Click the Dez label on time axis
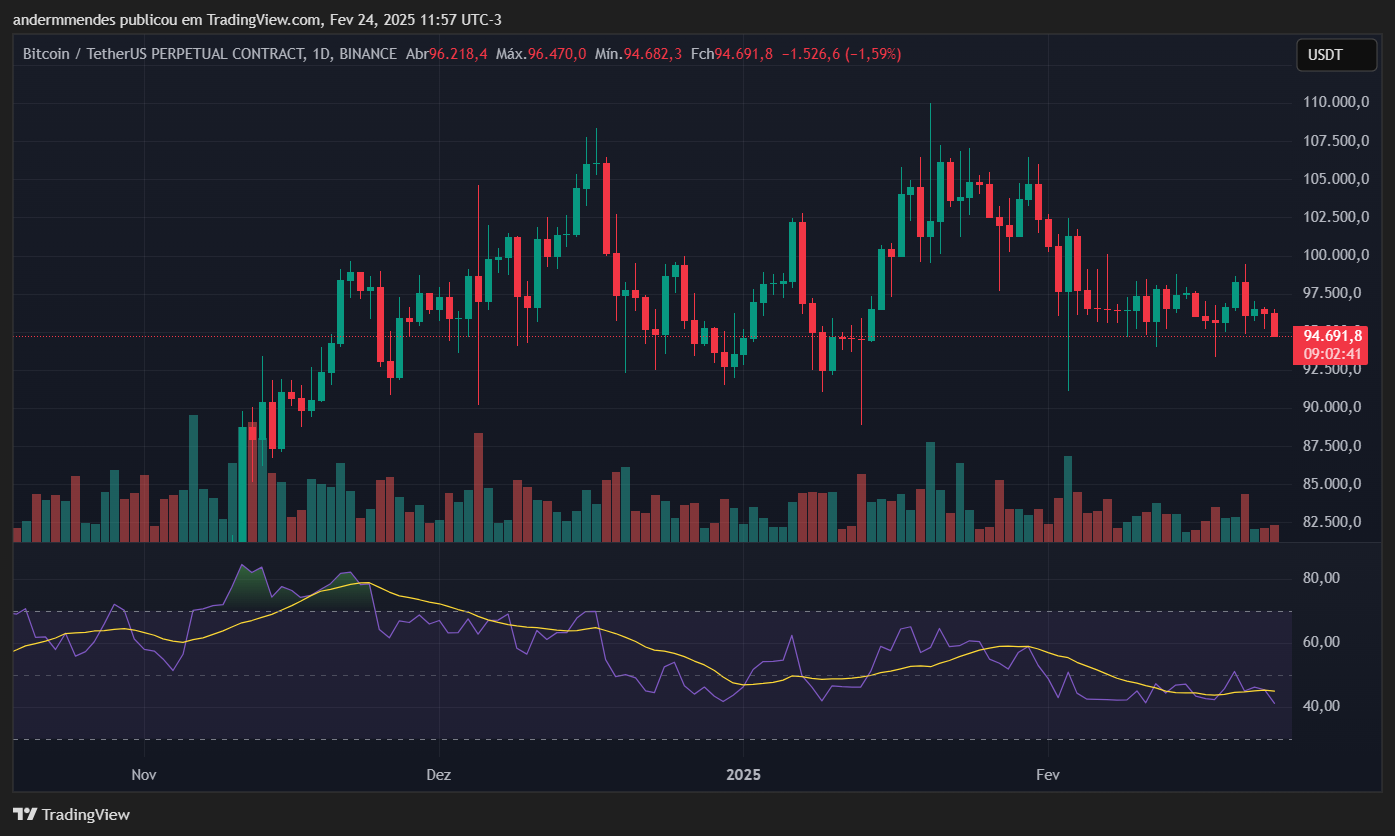 [x=438, y=775]
